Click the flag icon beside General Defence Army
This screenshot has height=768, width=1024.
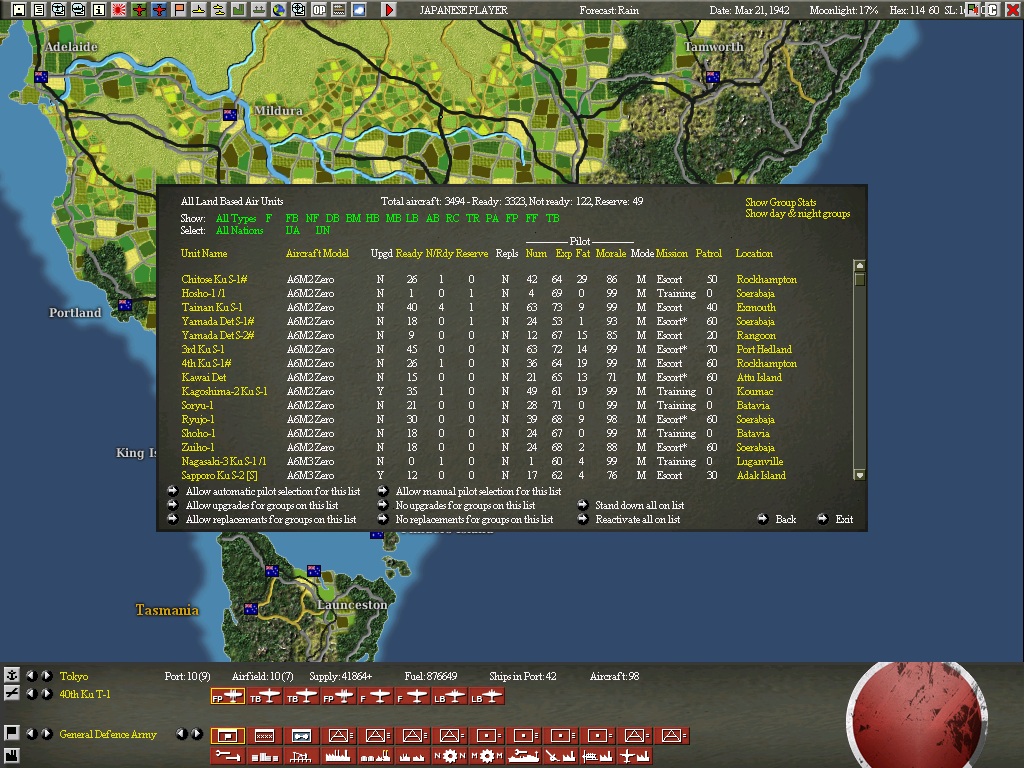click(x=12, y=733)
